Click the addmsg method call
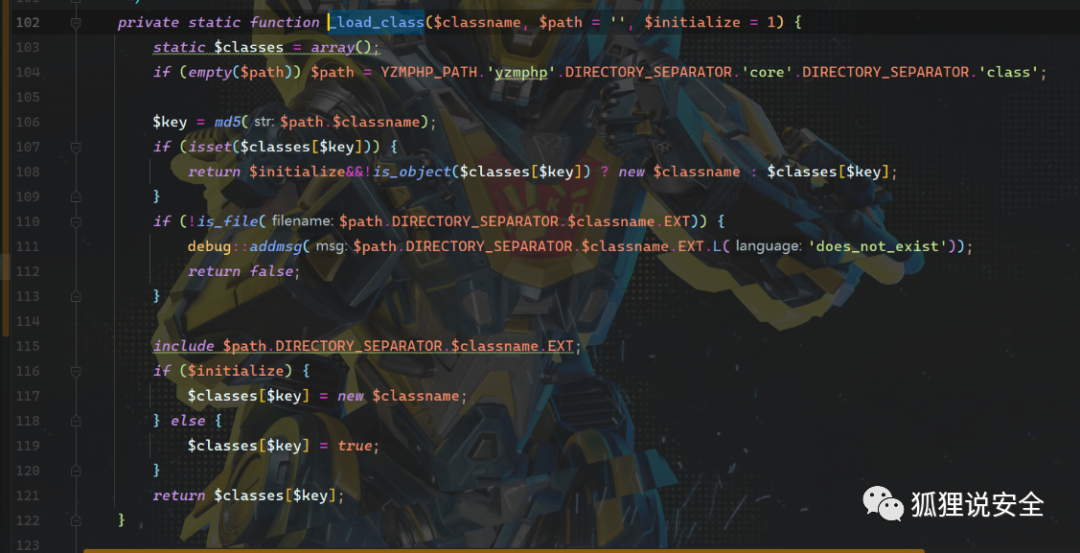This screenshot has height=553, width=1080. click(276, 246)
